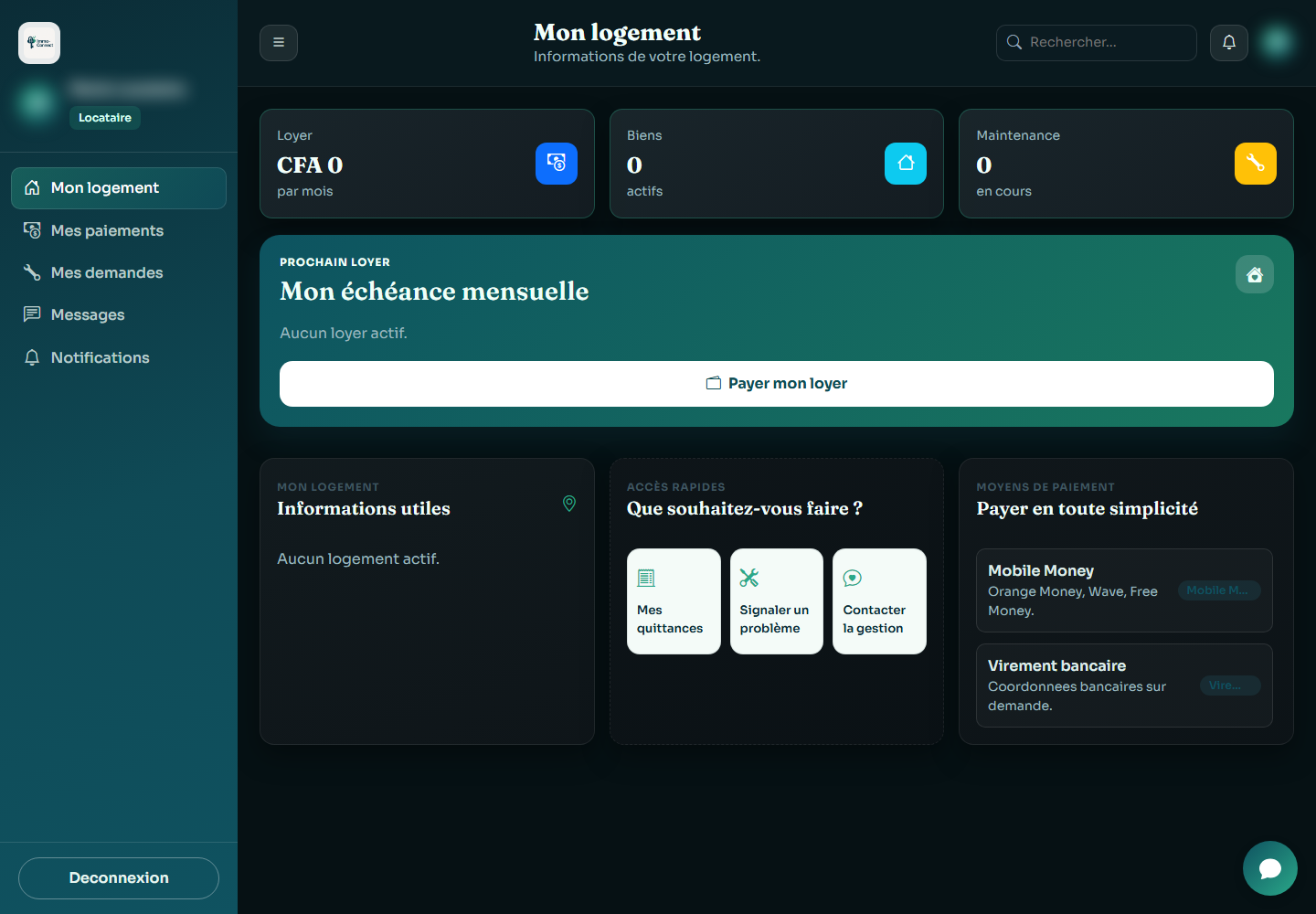Image resolution: width=1316 pixels, height=914 pixels.
Task: Click the location pin in Informations utiles
Action: pos(569,504)
